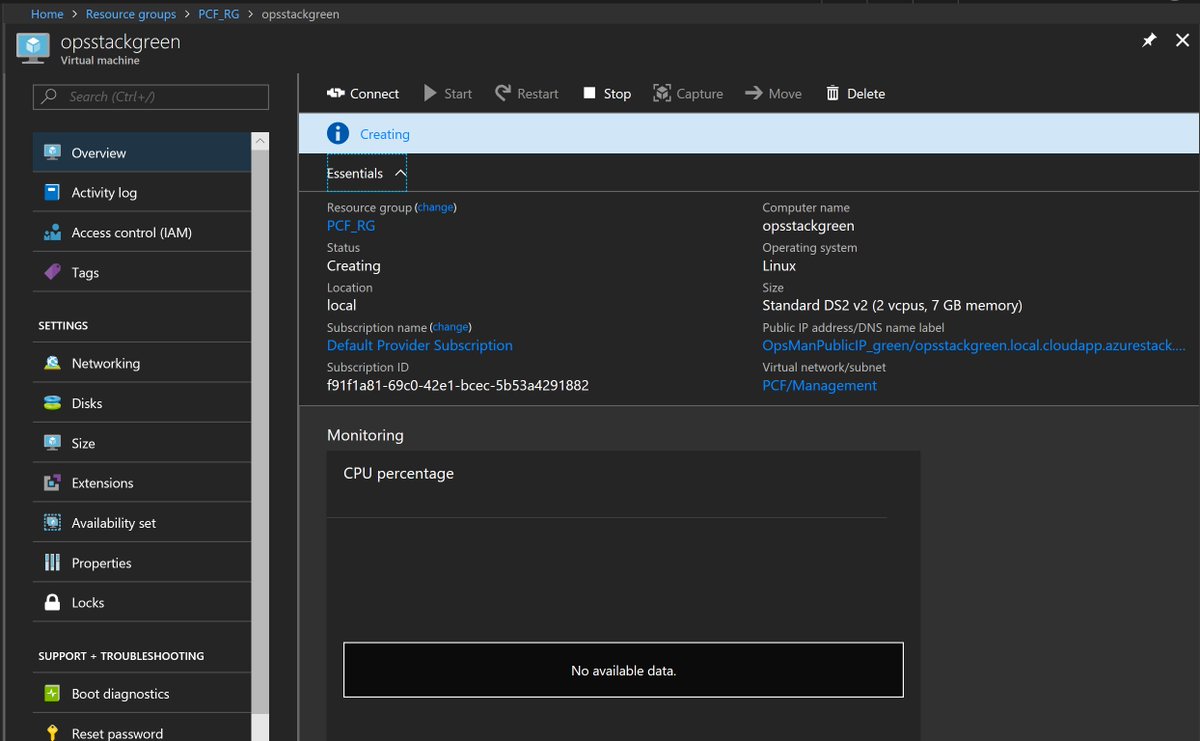Click the Access control people icon
Image resolution: width=1200 pixels, height=741 pixels.
(x=52, y=233)
